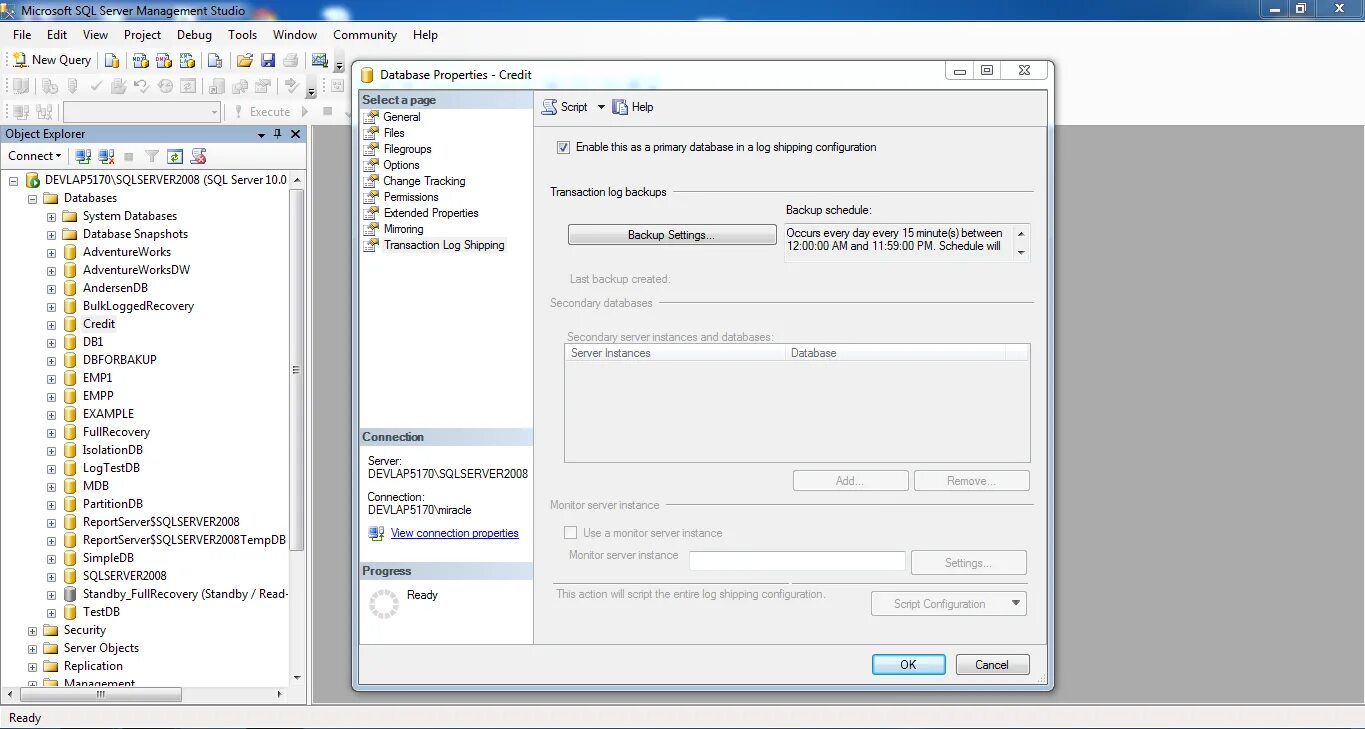Close the Object Explorer panel
This screenshot has width=1365, height=729.
(296, 134)
